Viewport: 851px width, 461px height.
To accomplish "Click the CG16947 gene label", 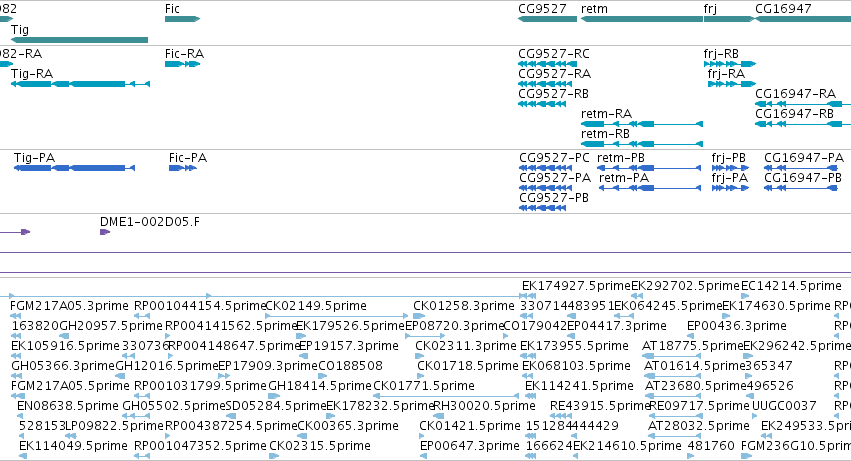I will (x=783, y=9).
